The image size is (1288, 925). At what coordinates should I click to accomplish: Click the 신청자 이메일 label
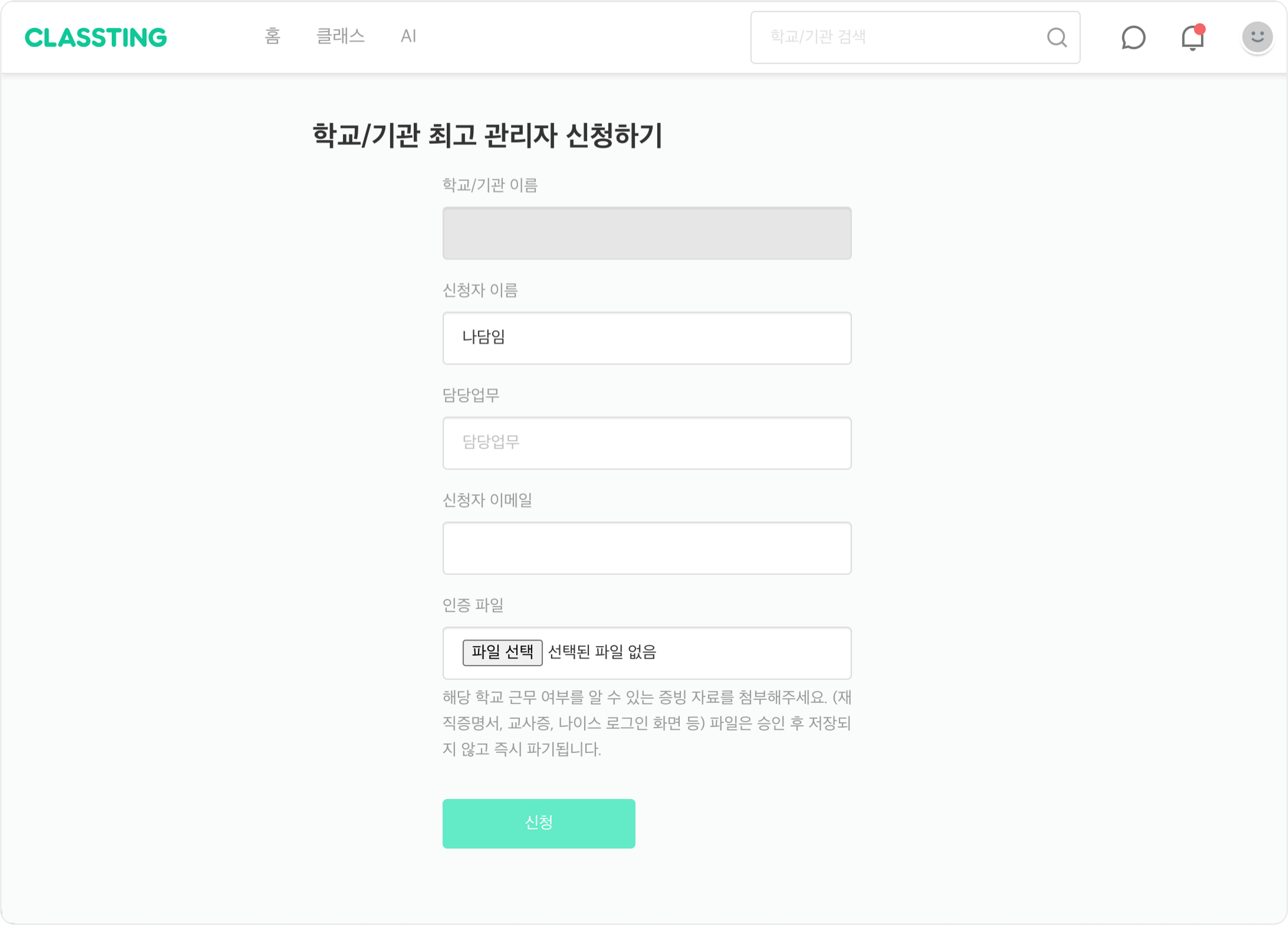coord(487,500)
